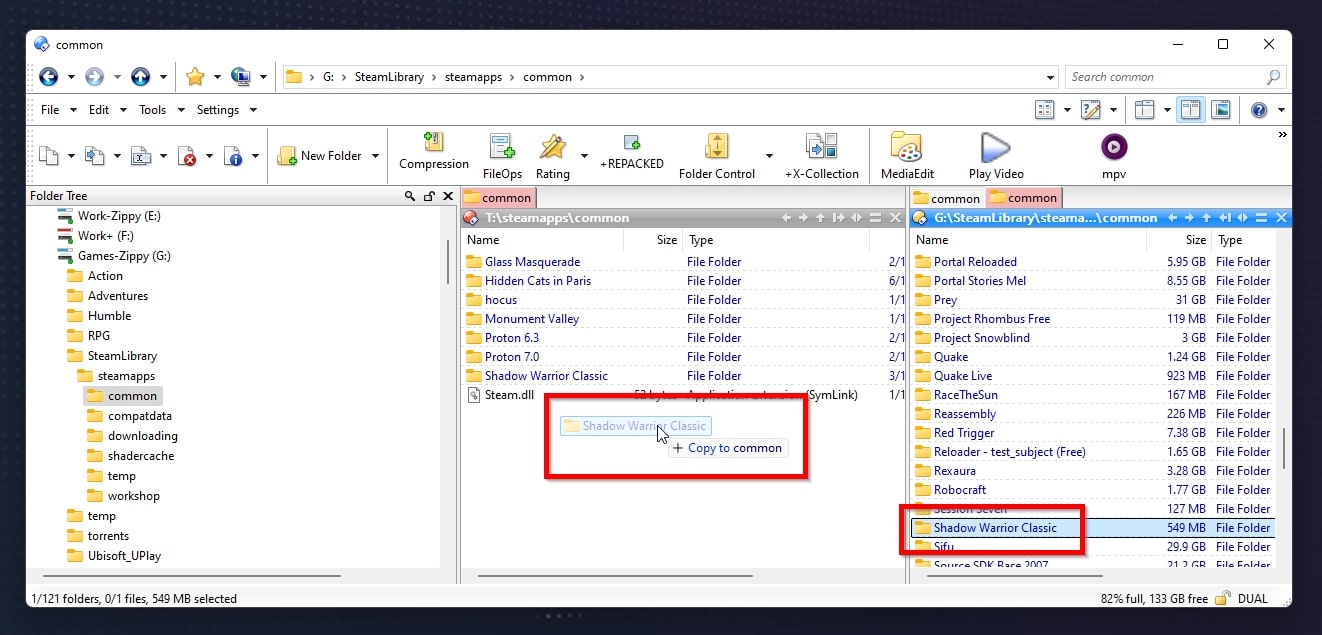Screen dimensions: 1322x635
Task: Open the Folder Control button
Action: pyautogui.click(x=716, y=156)
